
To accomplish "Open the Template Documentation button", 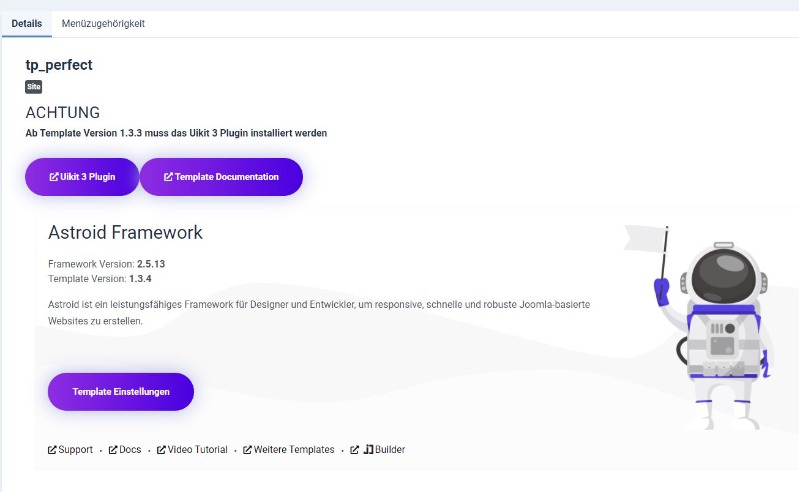I will (x=221, y=177).
